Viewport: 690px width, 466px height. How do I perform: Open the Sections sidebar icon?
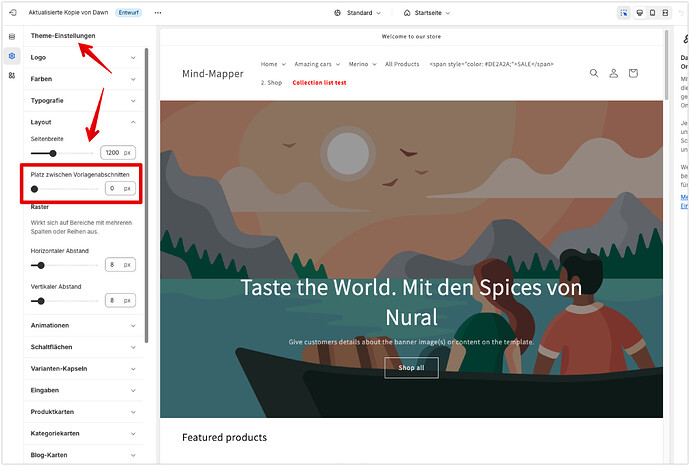click(12, 37)
